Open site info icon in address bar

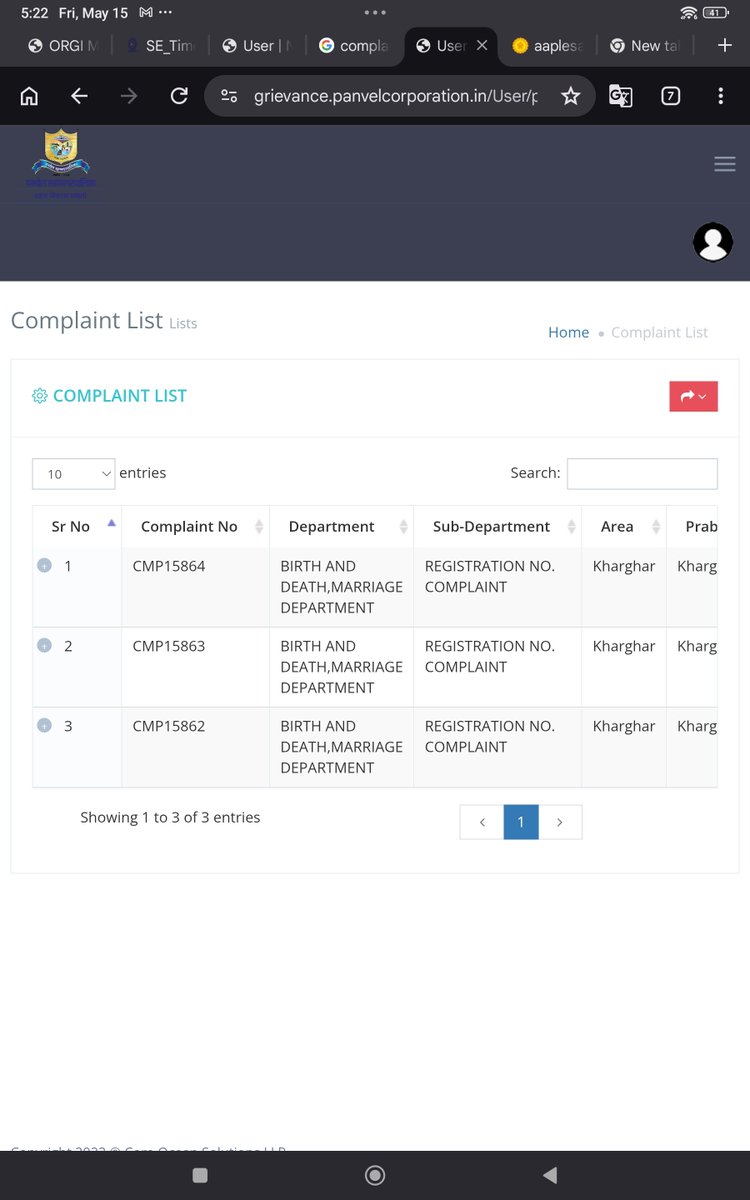tap(229, 96)
